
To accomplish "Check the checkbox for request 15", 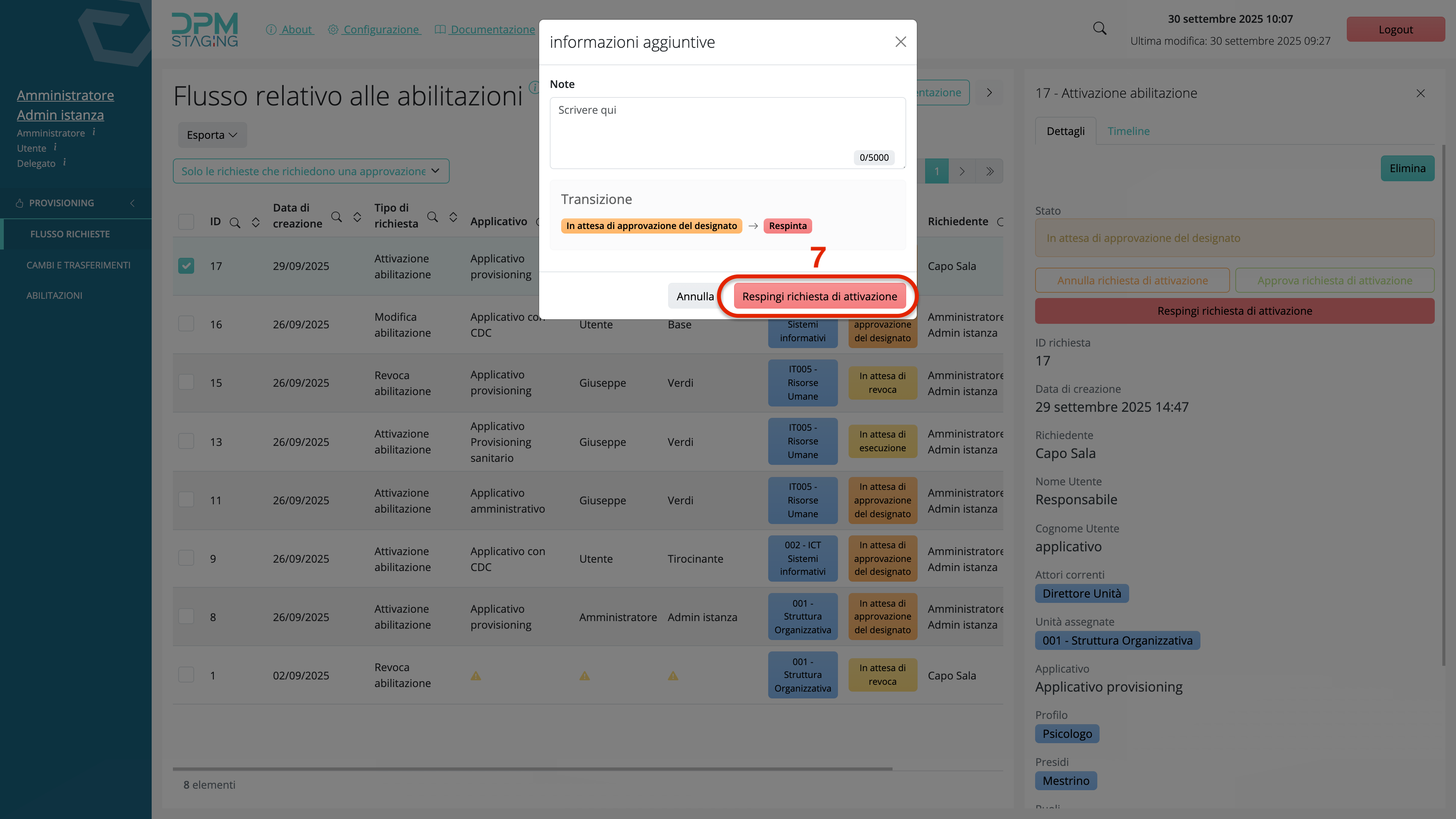I will 186,382.
